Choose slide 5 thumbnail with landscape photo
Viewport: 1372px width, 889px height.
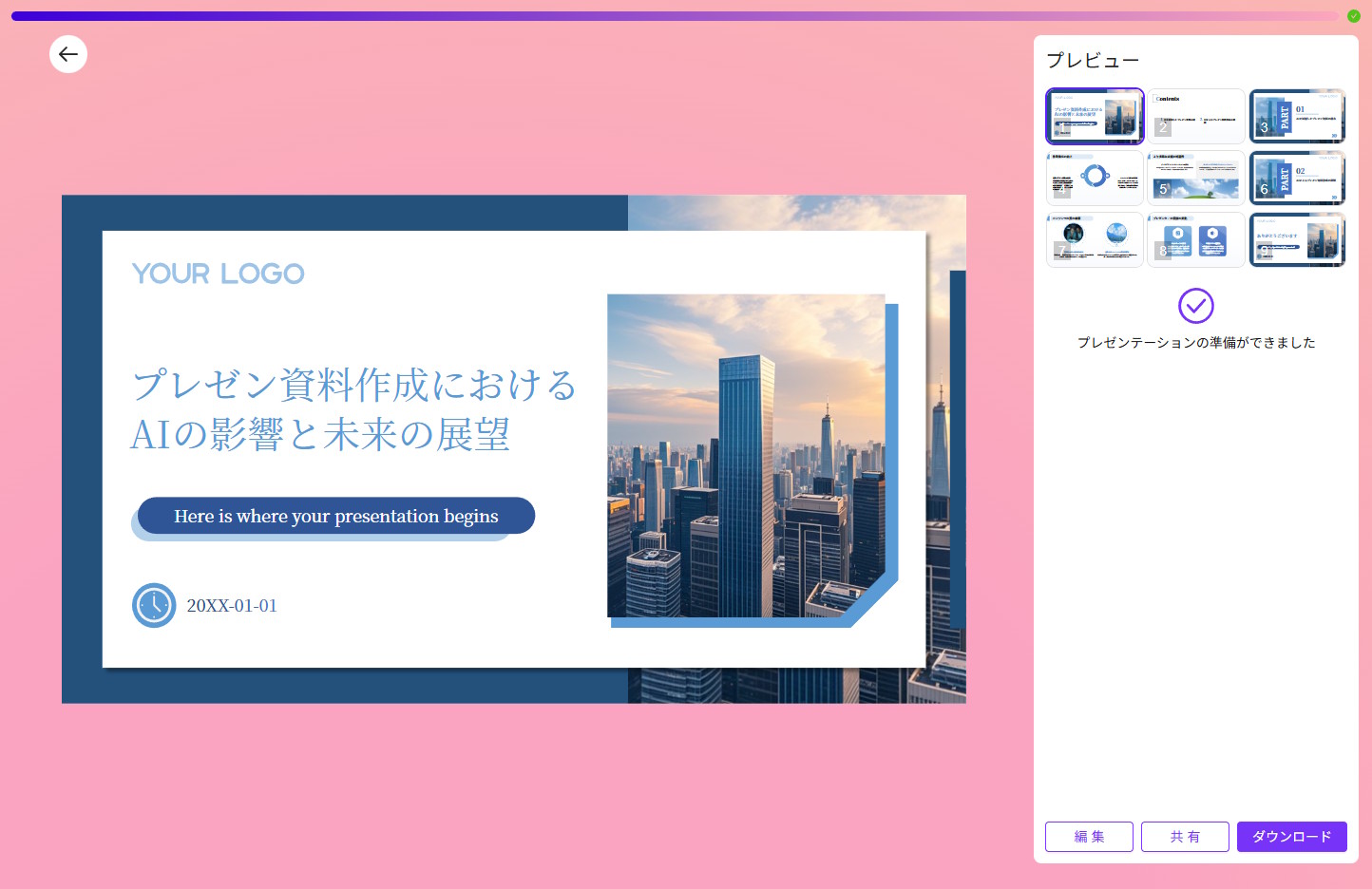pos(1195,178)
